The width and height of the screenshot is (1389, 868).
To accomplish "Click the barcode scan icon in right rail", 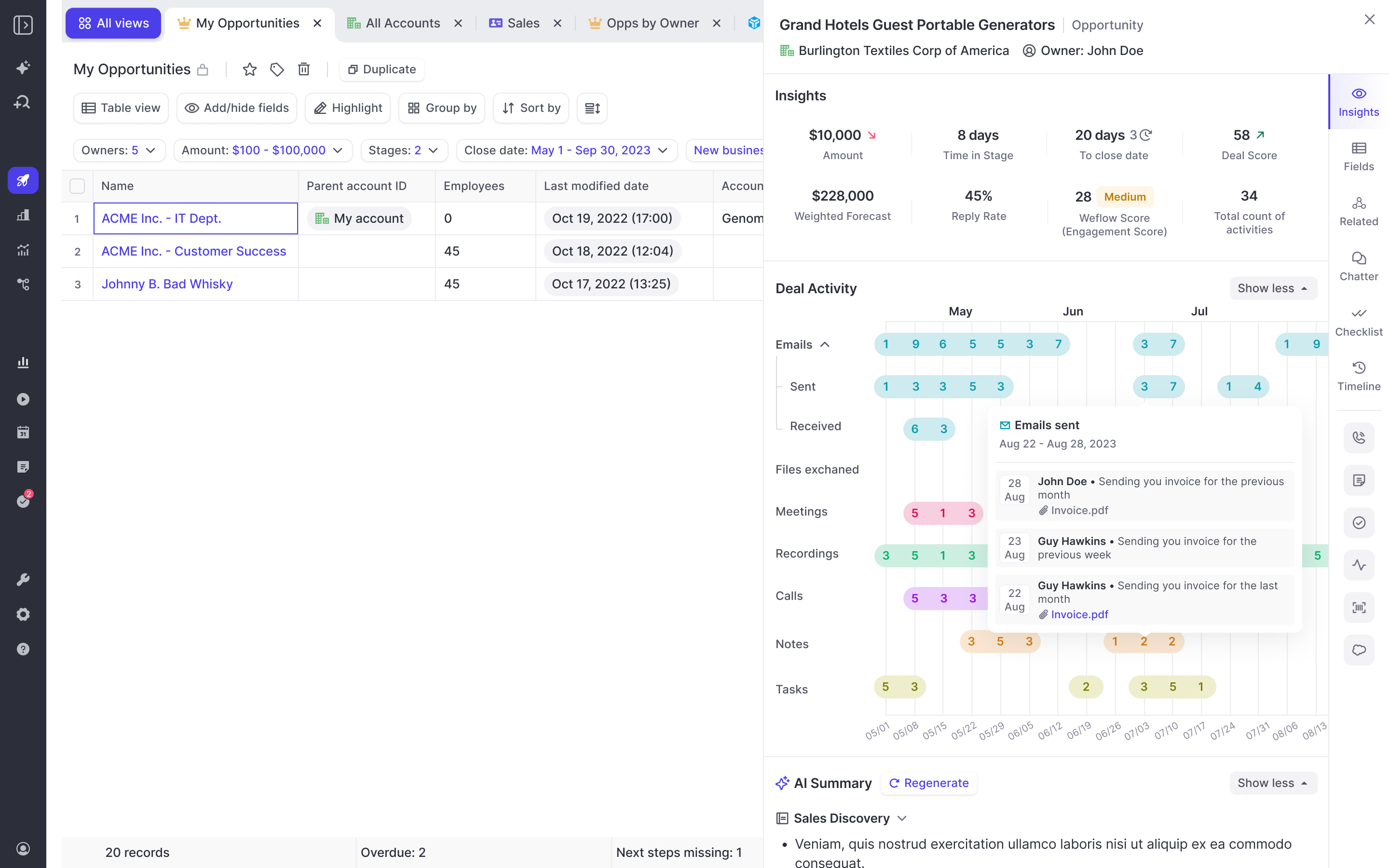I will [1359, 608].
